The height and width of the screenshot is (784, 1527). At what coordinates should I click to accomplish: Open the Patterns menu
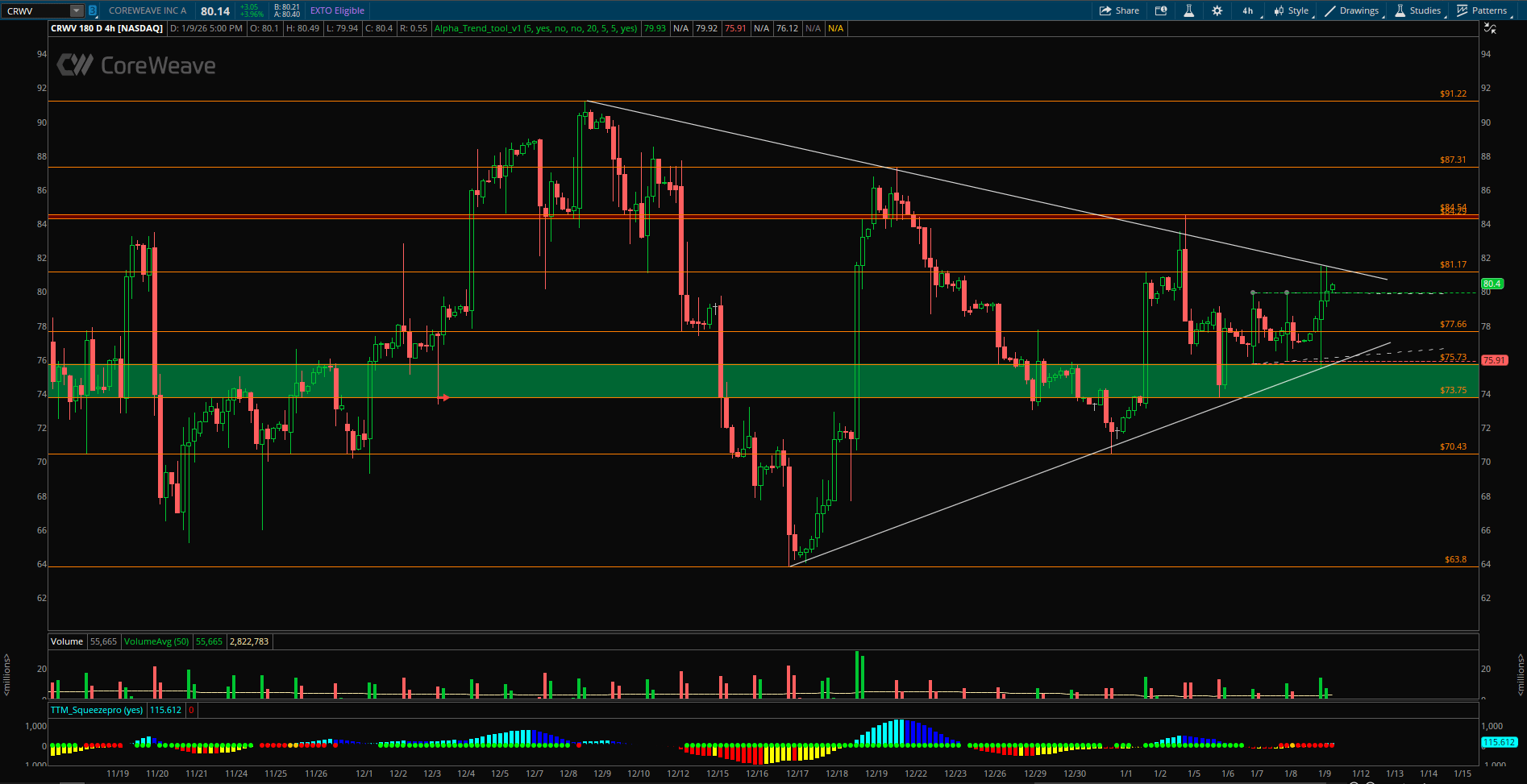pos(1482,10)
